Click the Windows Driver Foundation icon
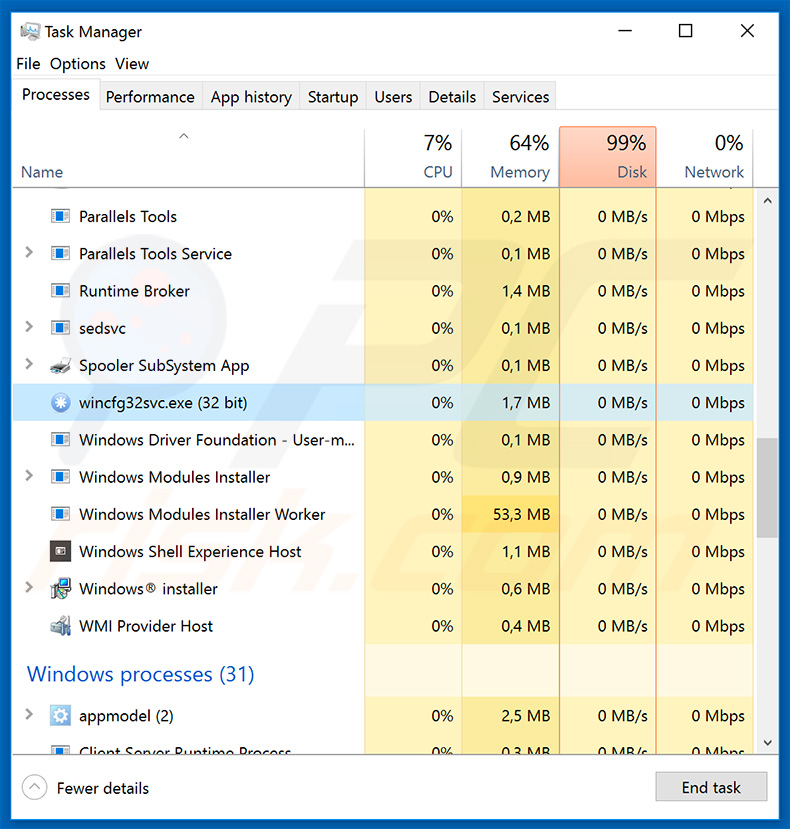This screenshot has height=829, width=790. (x=60, y=440)
